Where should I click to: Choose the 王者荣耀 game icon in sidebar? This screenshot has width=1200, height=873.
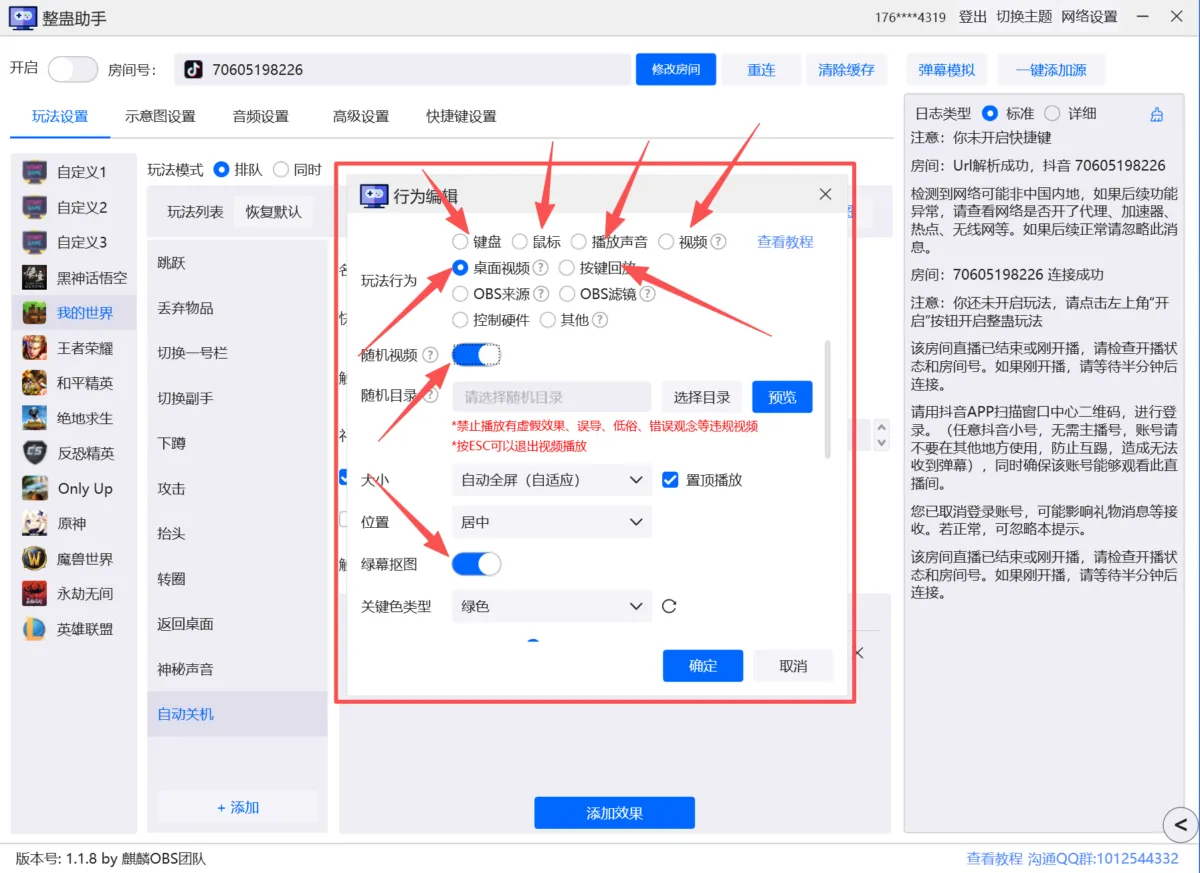pyautogui.click(x=35, y=348)
